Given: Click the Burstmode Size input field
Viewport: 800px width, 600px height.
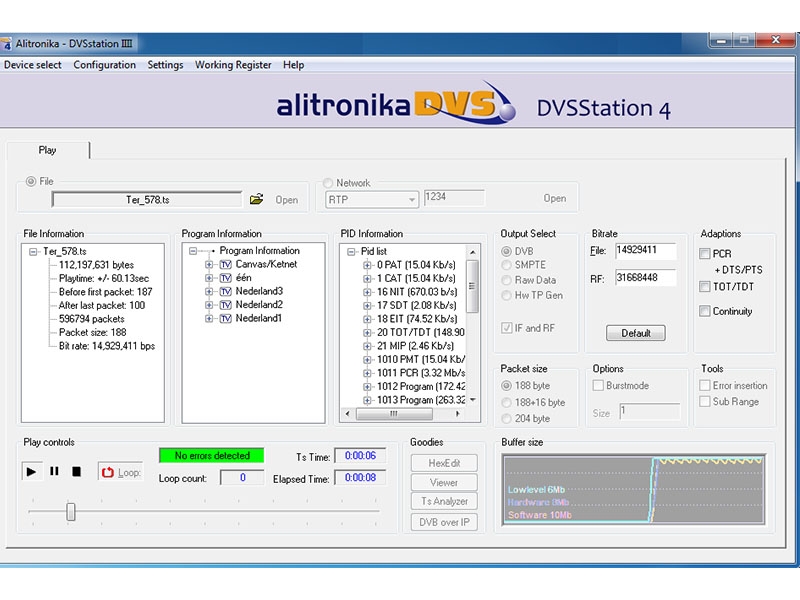Looking at the screenshot, I should tap(649, 411).
